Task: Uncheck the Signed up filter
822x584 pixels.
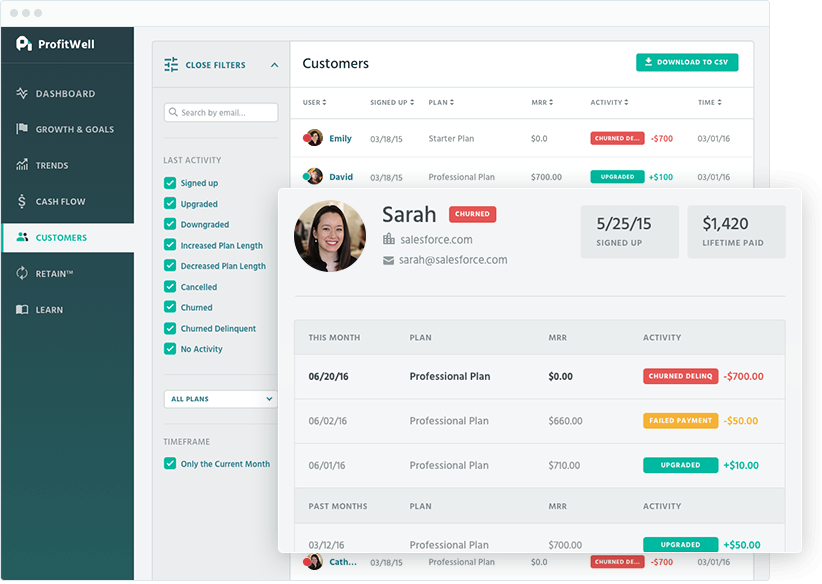Action: [x=170, y=183]
